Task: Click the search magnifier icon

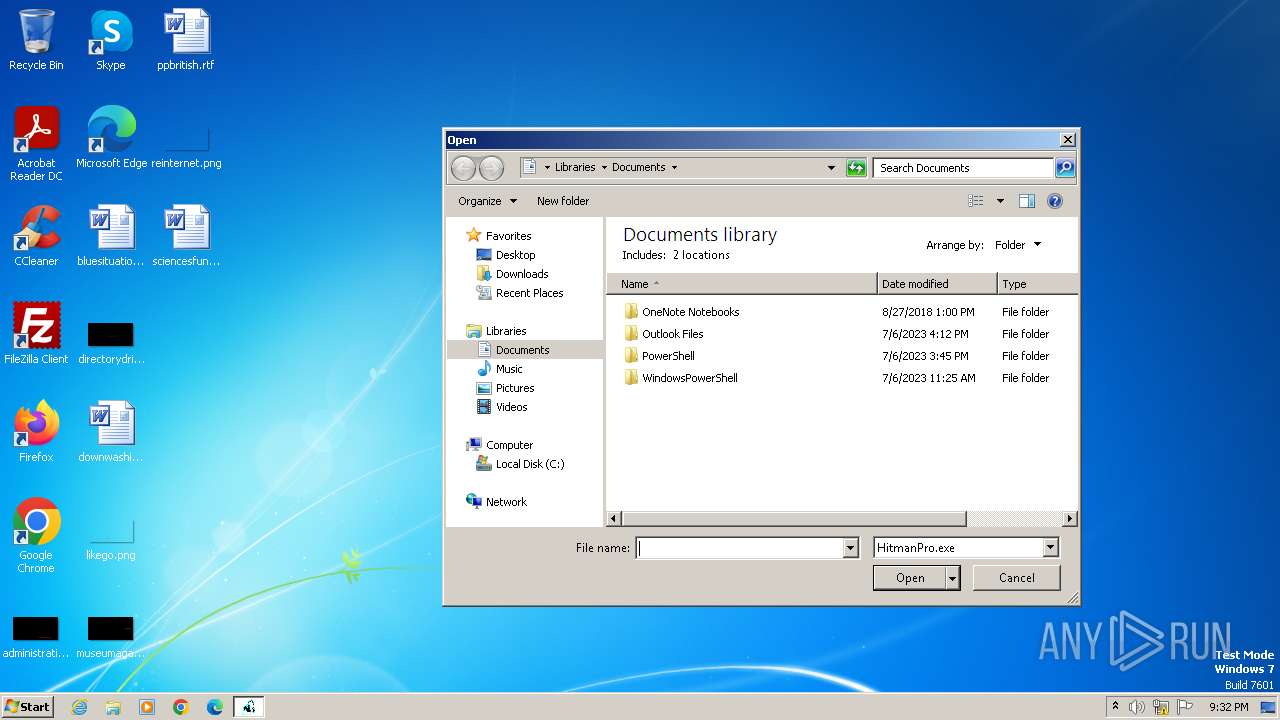Action: point(1065,168)
